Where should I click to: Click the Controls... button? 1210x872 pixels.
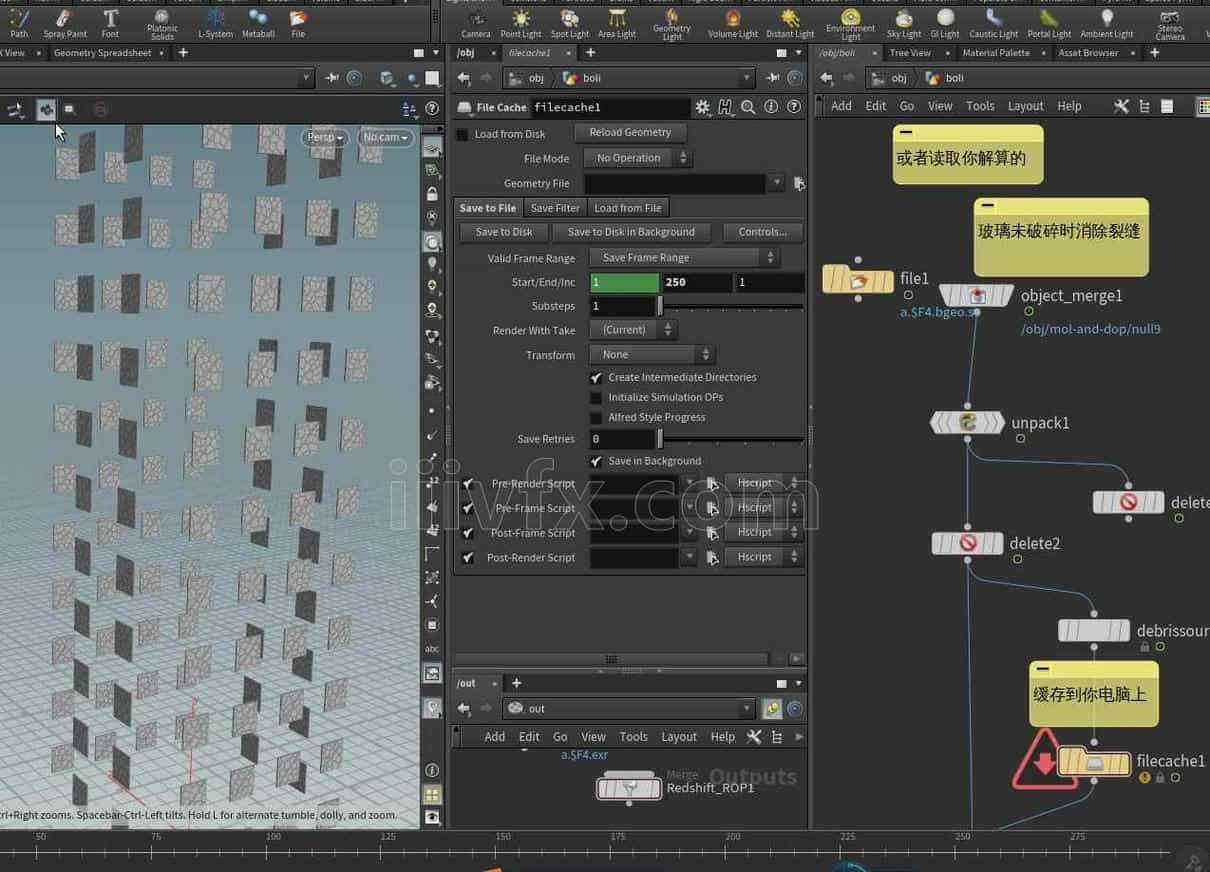(x=763, y=232)
